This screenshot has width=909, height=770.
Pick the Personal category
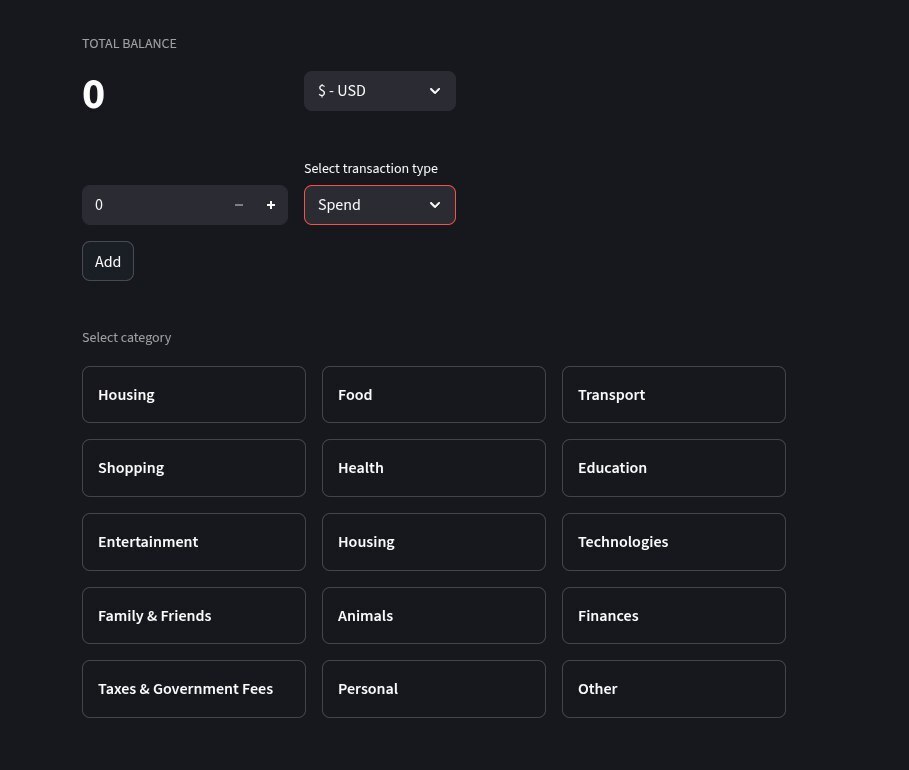pyautogui.click(x=434, y=689)
